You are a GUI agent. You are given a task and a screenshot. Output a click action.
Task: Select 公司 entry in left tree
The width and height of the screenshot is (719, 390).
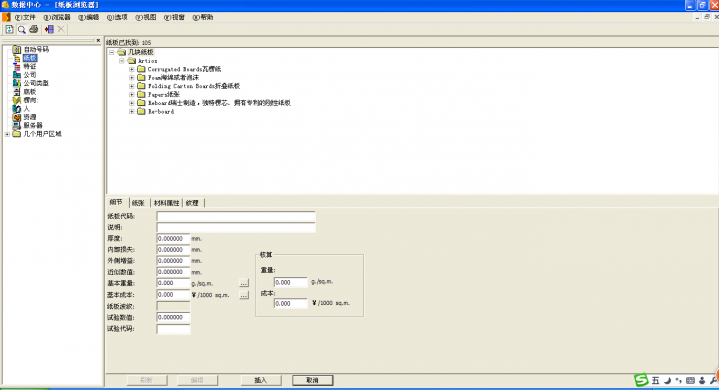(30, 75)
